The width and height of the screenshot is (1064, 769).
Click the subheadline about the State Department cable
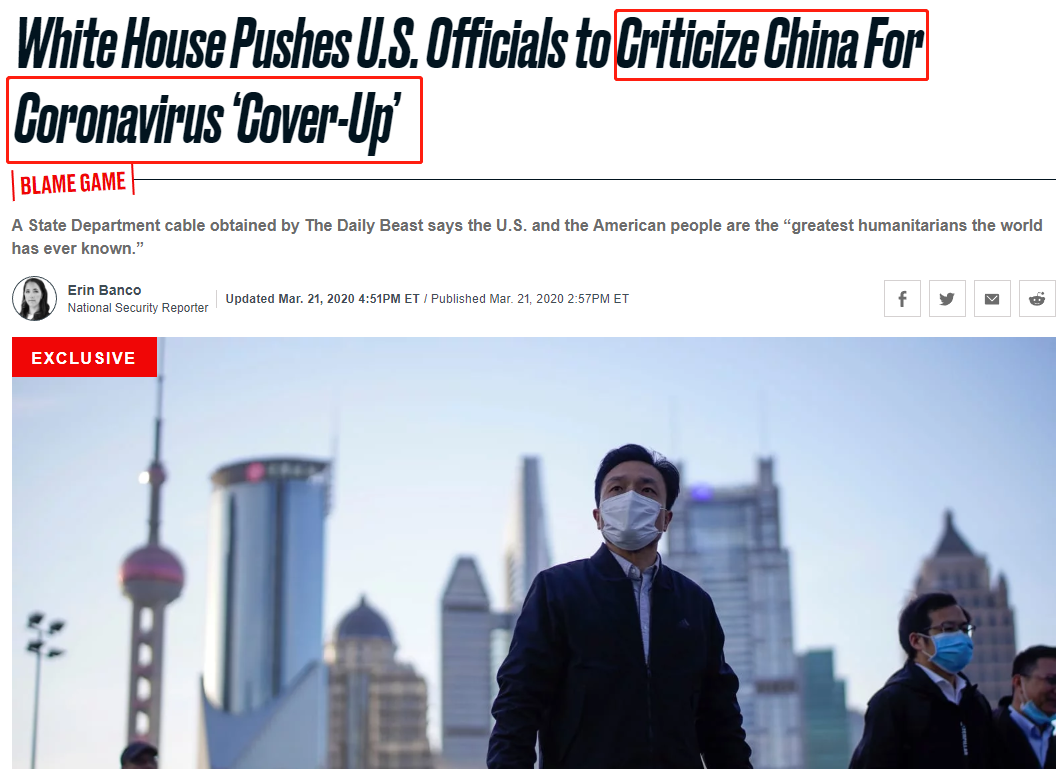(x=527, y=237)
